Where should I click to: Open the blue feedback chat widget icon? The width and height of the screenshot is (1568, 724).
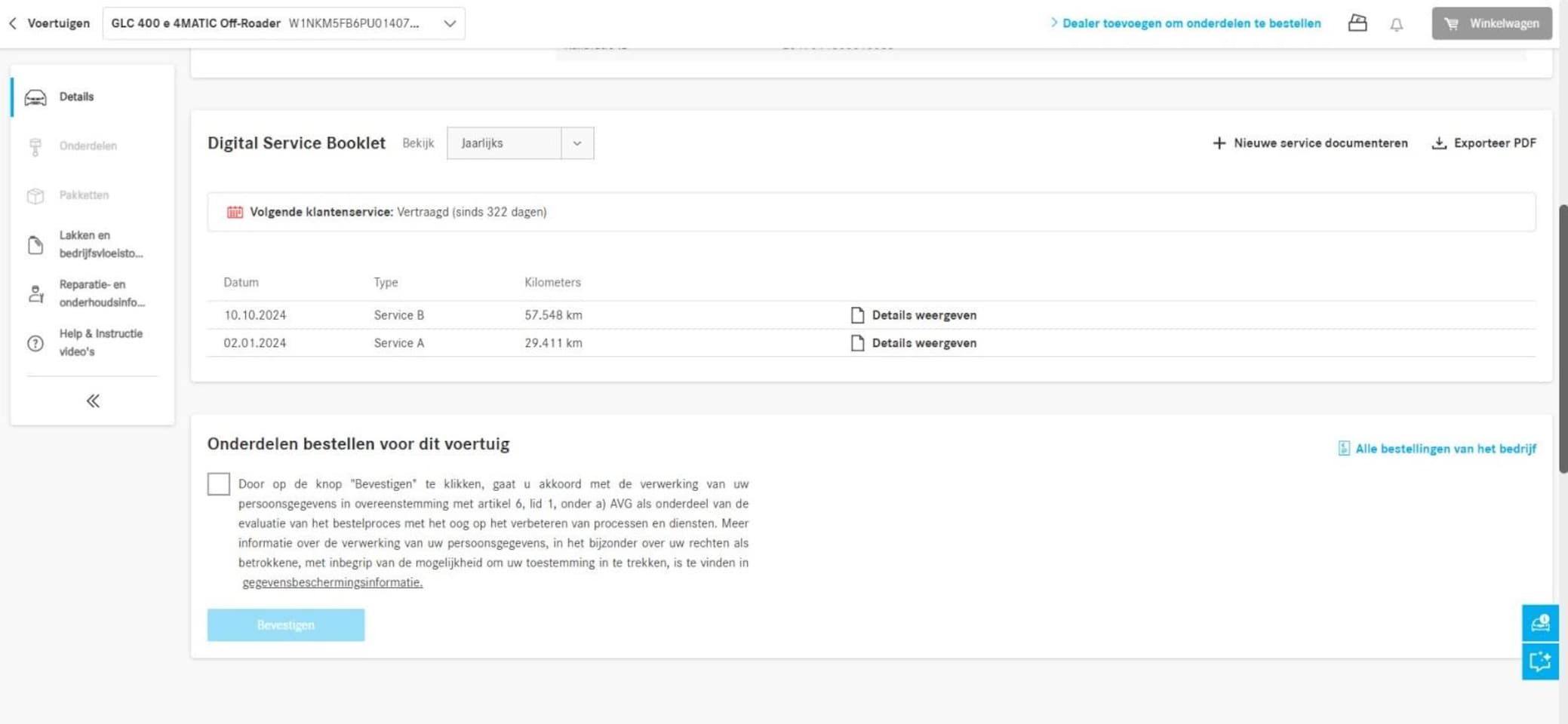1540,661
